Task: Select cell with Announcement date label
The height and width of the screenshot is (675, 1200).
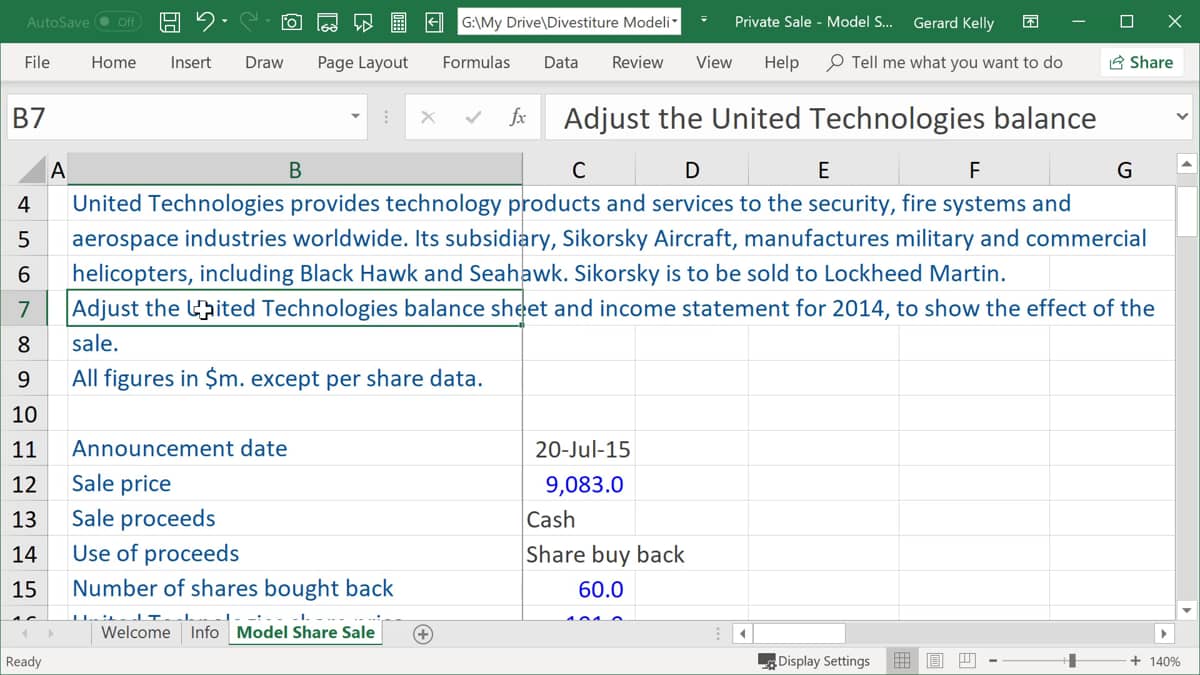Action: (295, 449)
